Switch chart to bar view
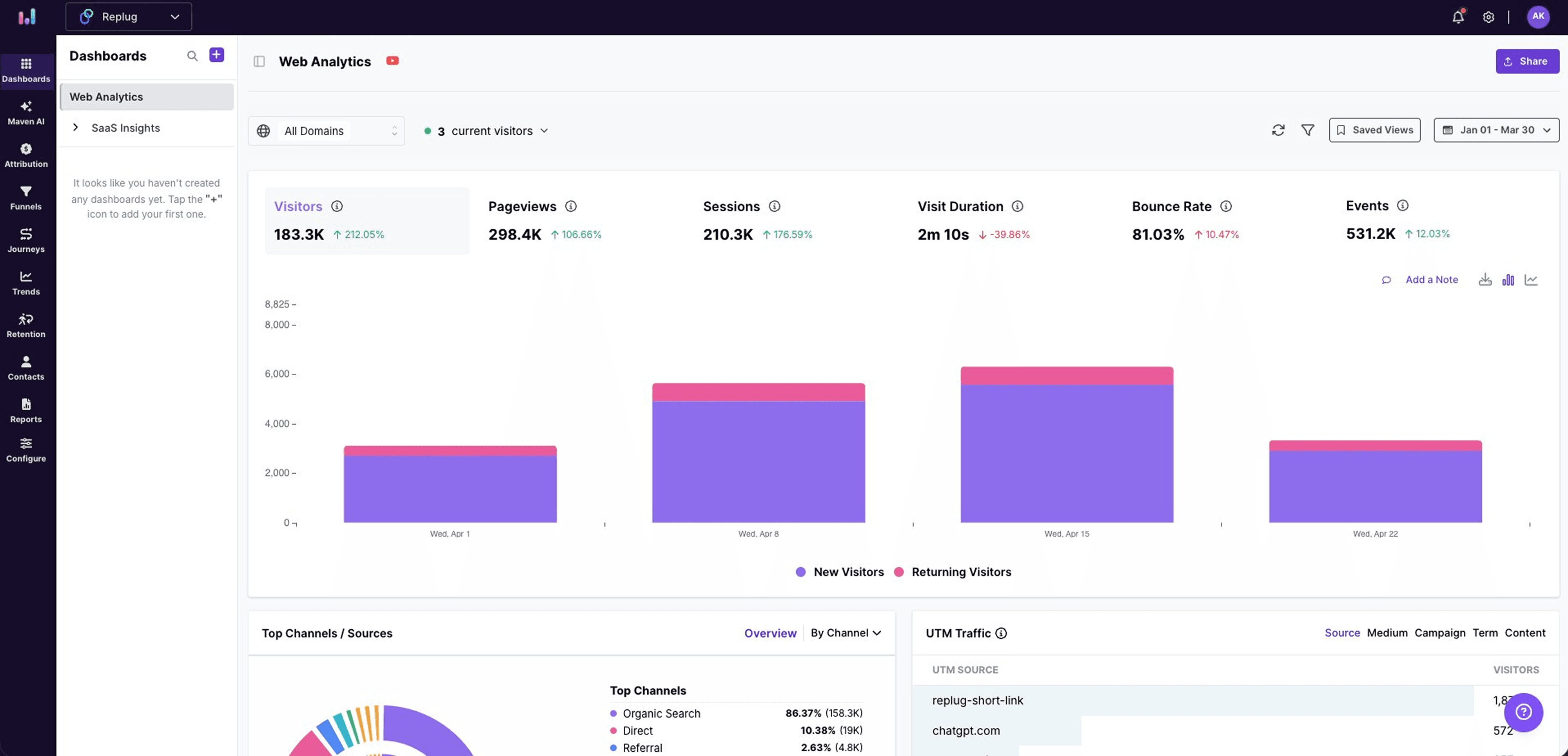1568x756 pixels. tap(1508, 280)
